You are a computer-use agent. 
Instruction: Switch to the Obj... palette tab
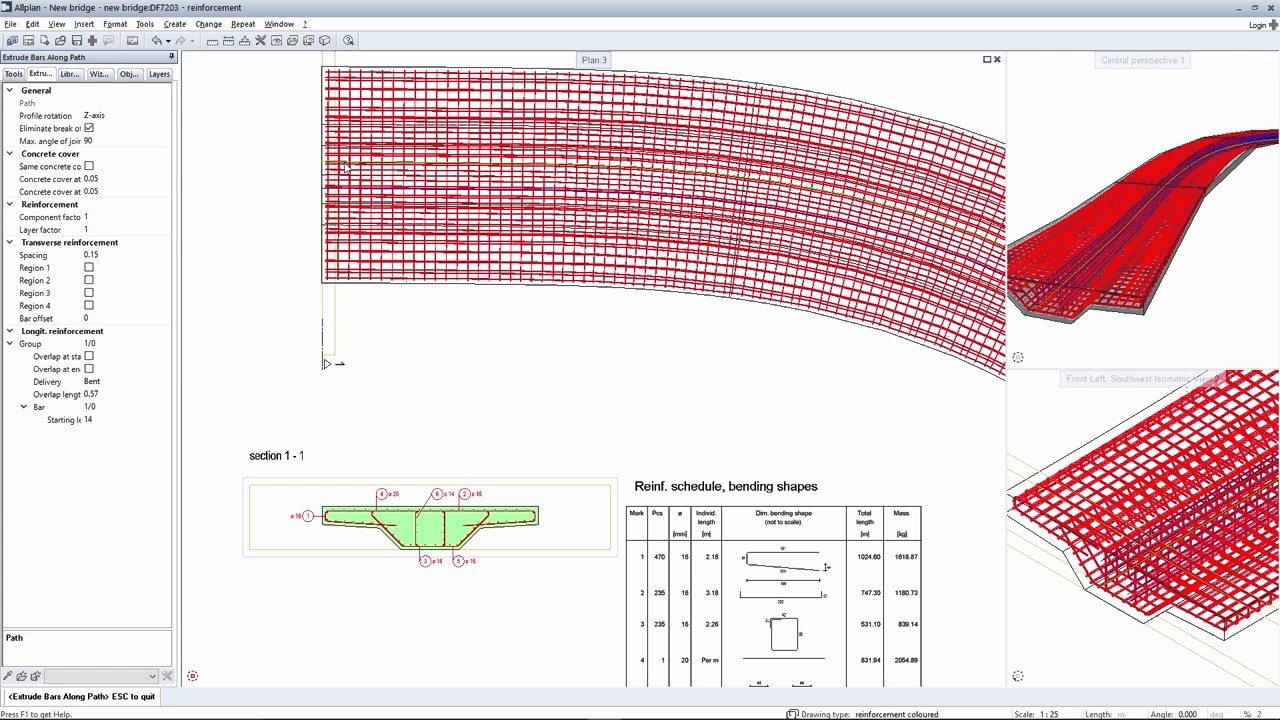tap(129, 74)
